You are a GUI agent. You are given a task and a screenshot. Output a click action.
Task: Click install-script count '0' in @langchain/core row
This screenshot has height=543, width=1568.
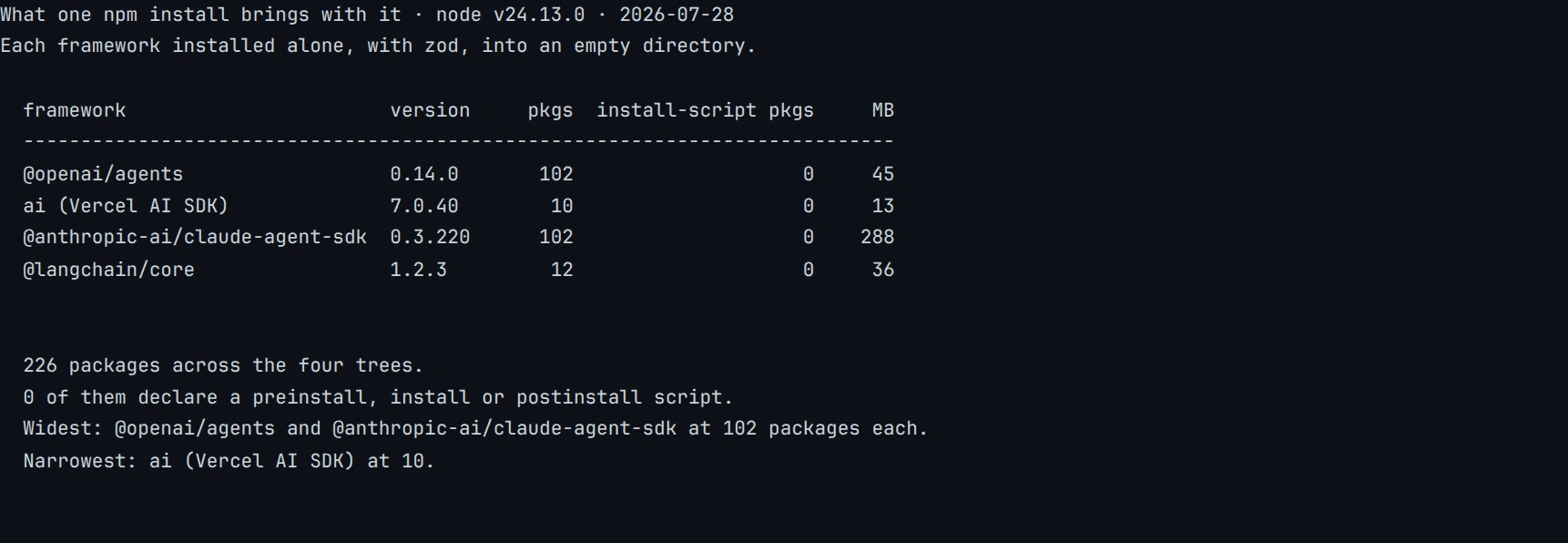(809, 270)
